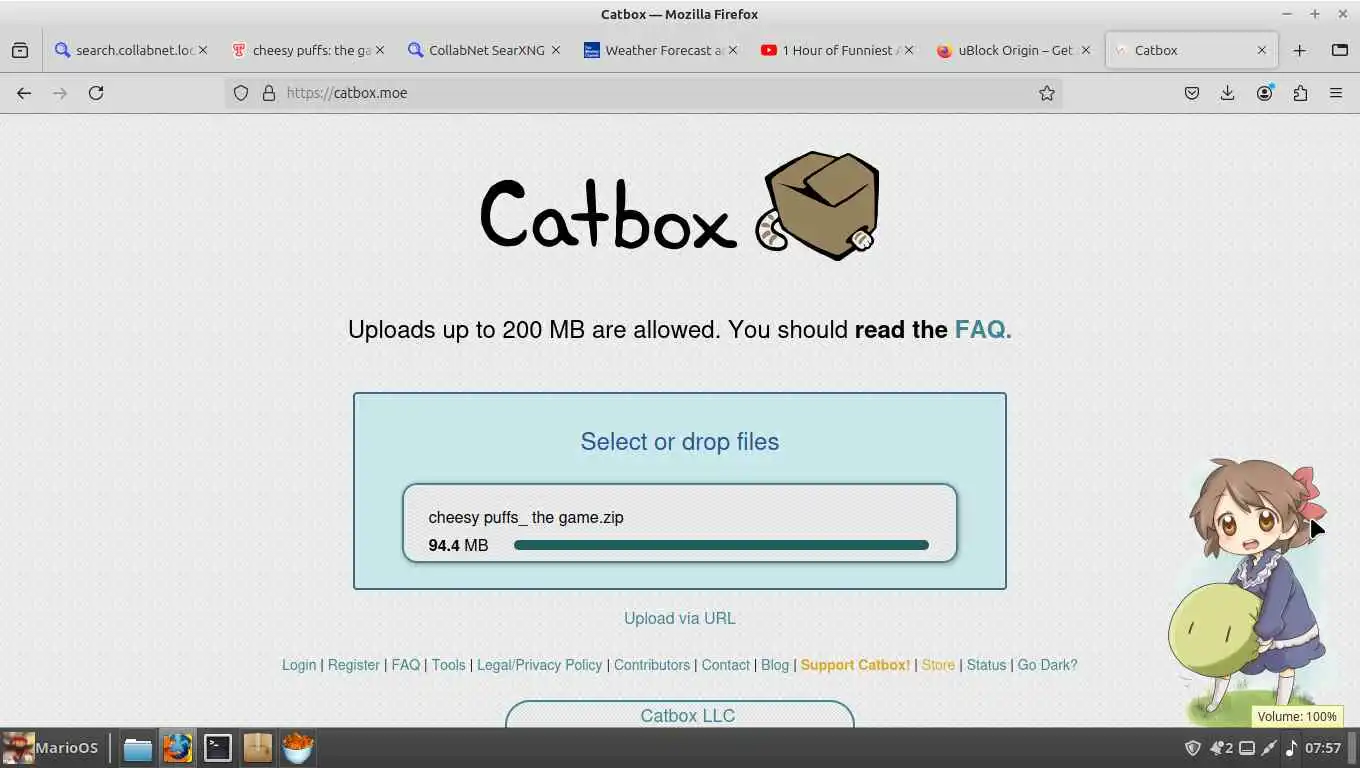The image size is (1360, 768).
Task: Click display tray icon
Action: coord(1247,748)
